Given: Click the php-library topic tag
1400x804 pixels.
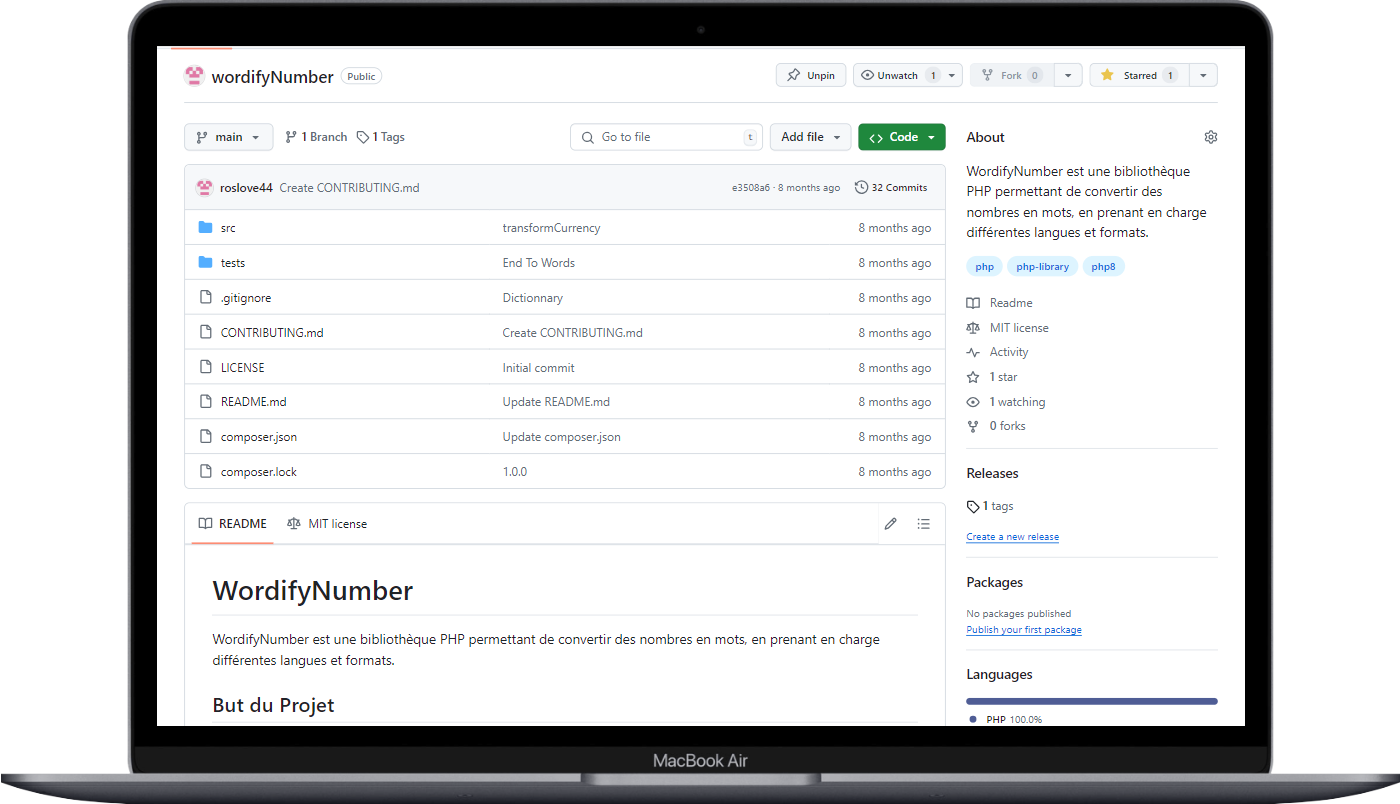Looking at the screenshot, I should point(1043,267).
